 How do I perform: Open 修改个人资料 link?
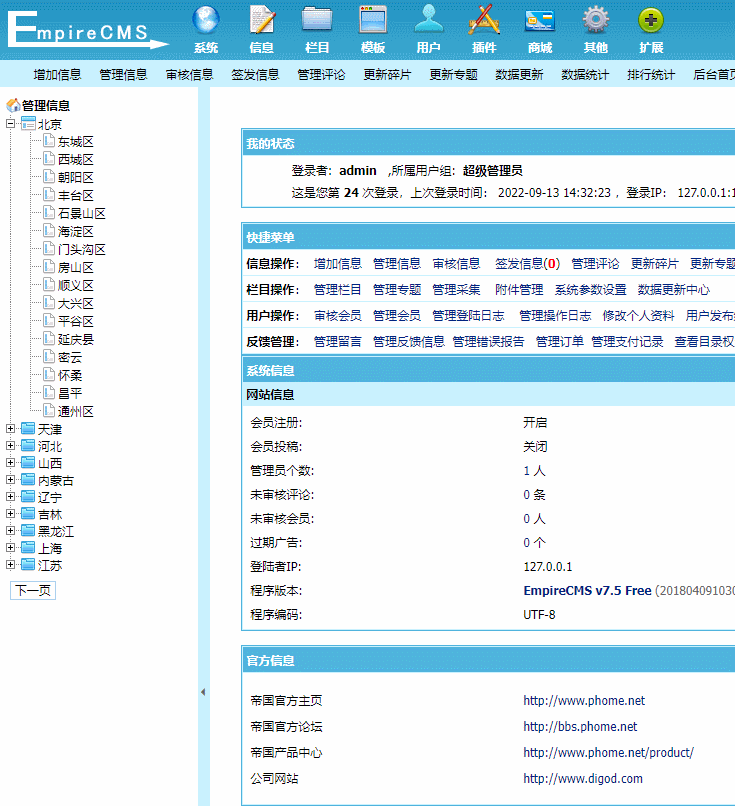tap(638, 315)
